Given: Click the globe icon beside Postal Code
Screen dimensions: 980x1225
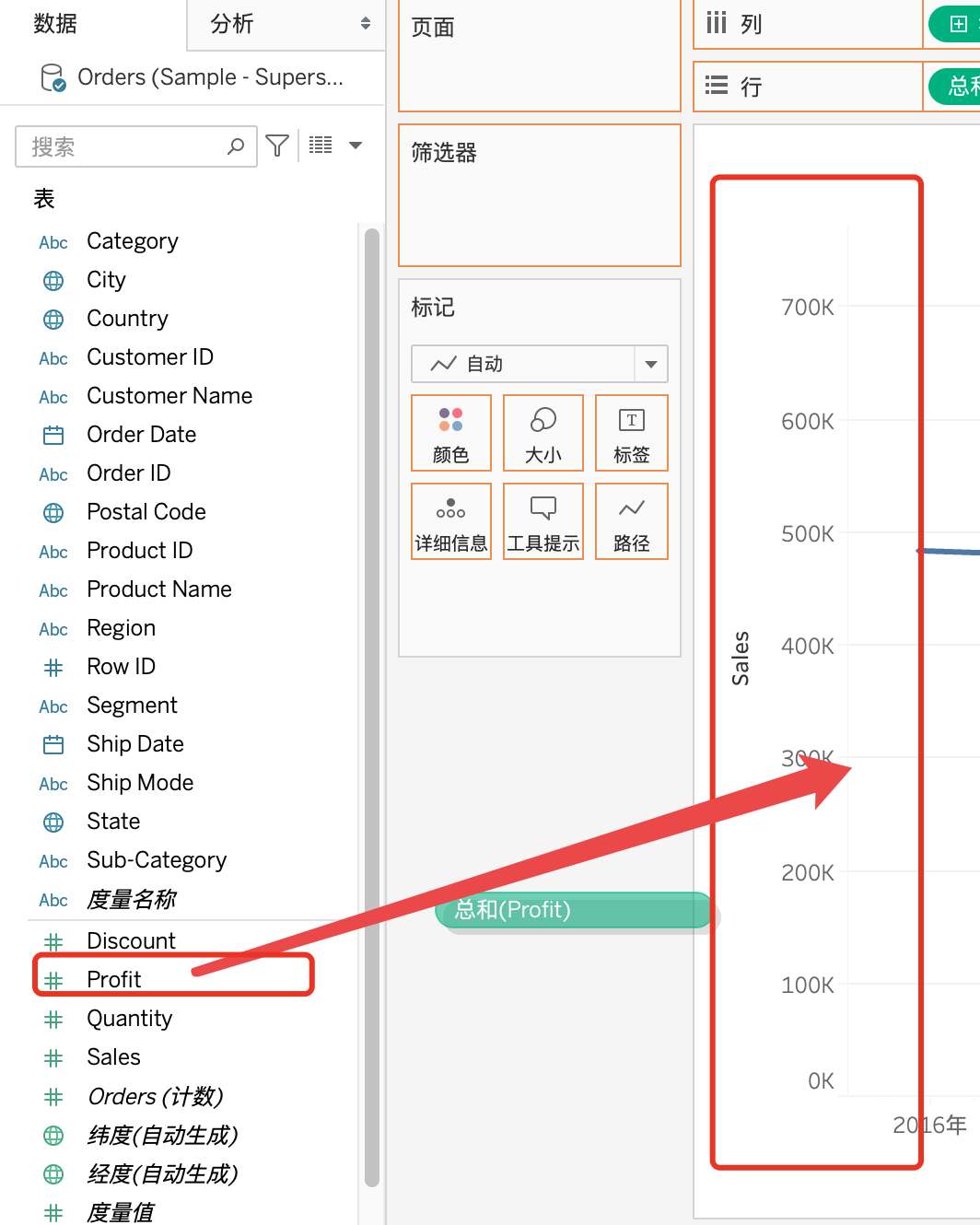Looking at the screenshot, I should tap(54, 512).
